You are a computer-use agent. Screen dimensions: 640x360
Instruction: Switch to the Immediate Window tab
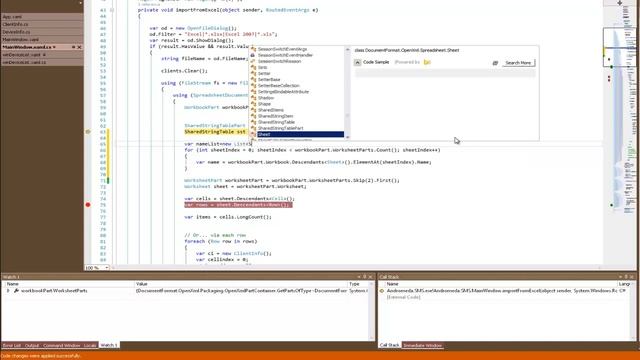tap(422, 345)
